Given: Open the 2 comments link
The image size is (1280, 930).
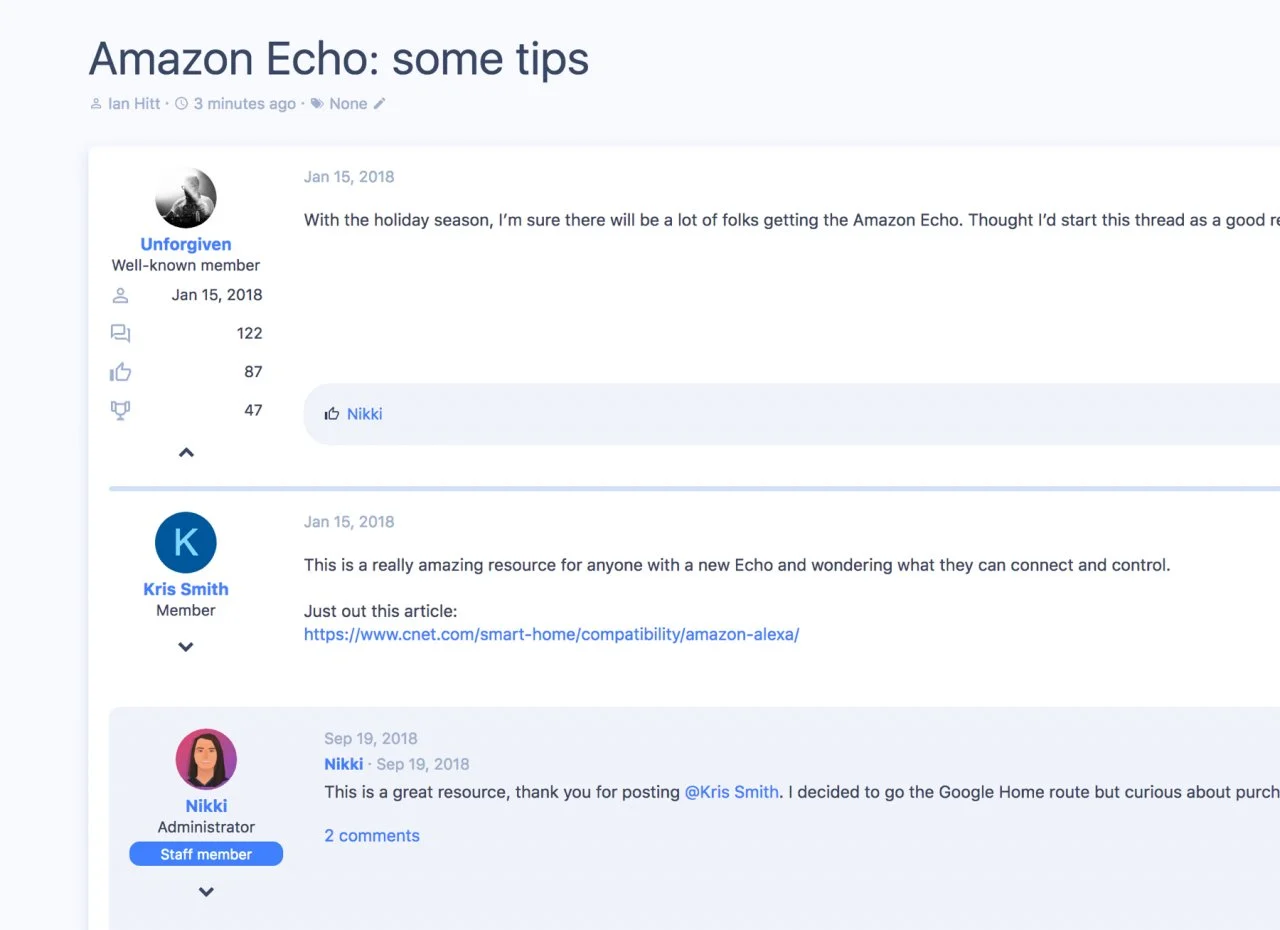Looking at the screenshot, I should [x=372, y=836].
